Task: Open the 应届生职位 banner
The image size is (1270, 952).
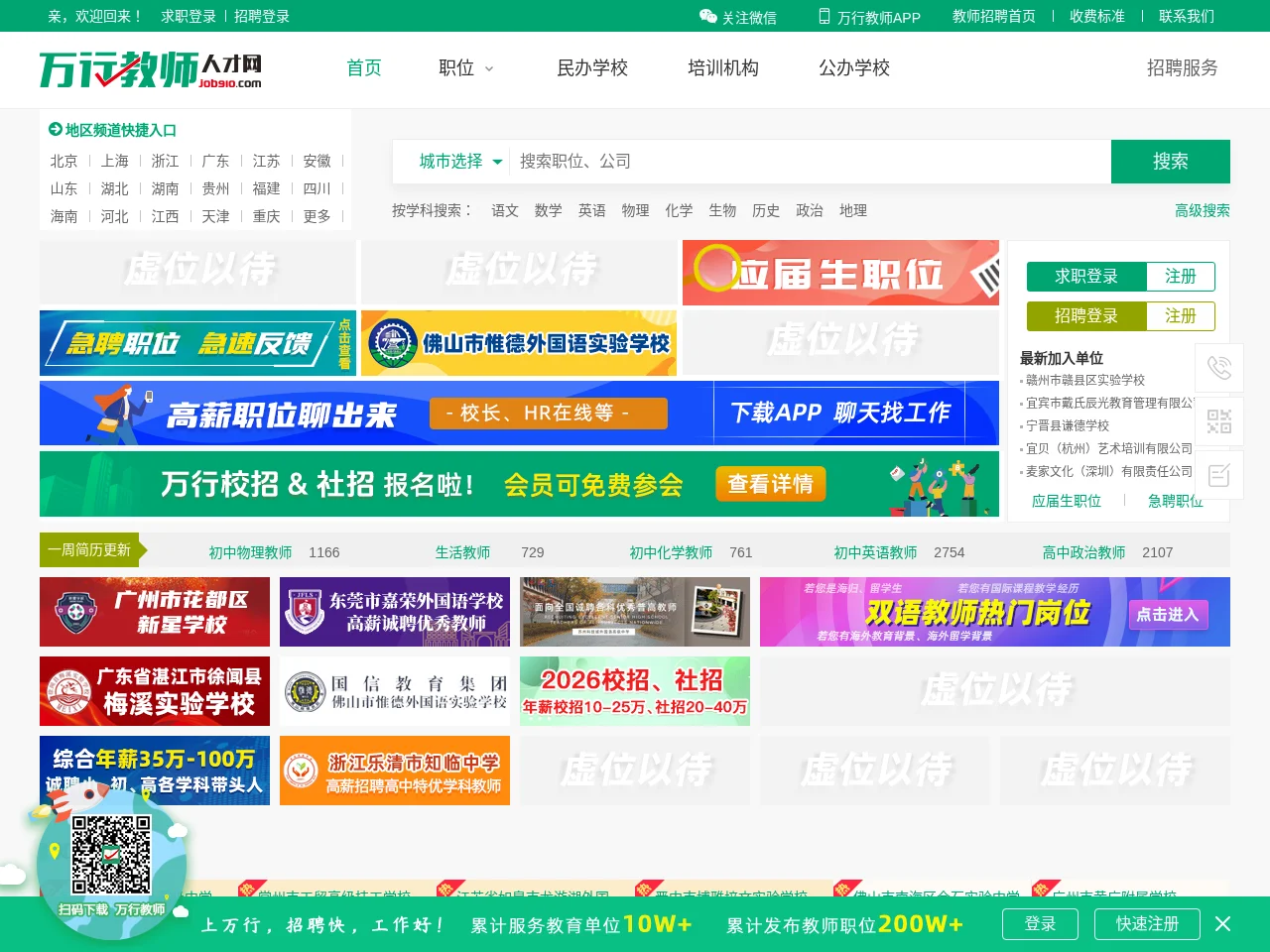Action: (840, 273)
